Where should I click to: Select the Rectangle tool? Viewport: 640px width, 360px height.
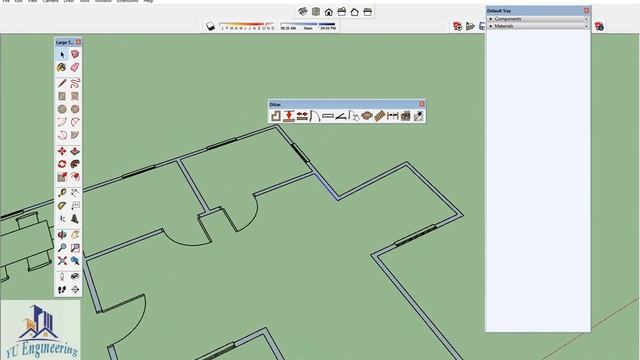62,96
